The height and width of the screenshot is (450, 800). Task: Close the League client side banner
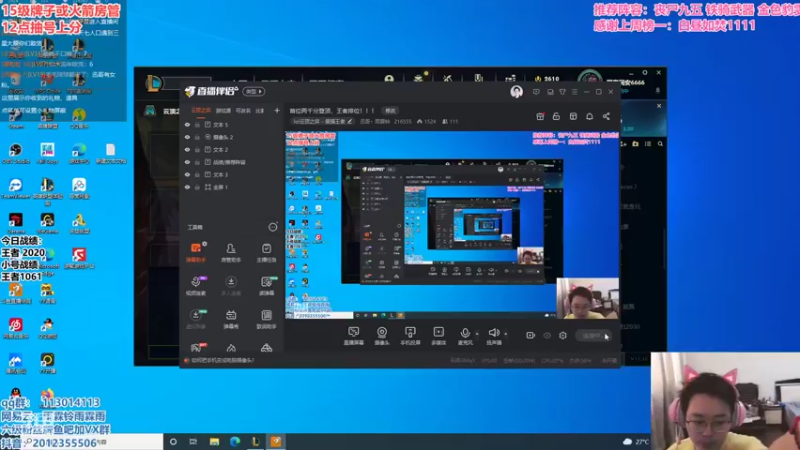(659, 106)
